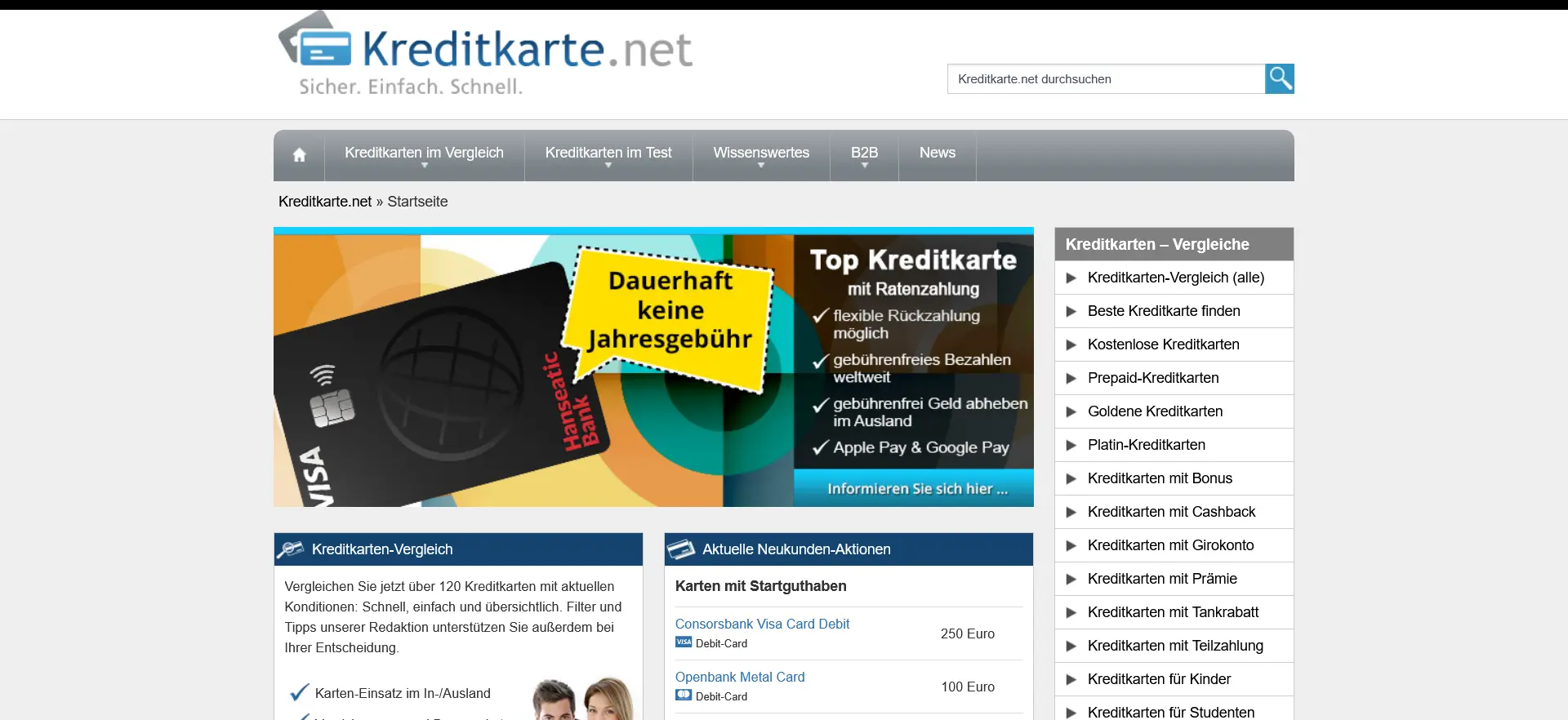
Task: Click checkmark icon beside Karten-Einsatz im In-/Ausland
Action: point(299,692)
